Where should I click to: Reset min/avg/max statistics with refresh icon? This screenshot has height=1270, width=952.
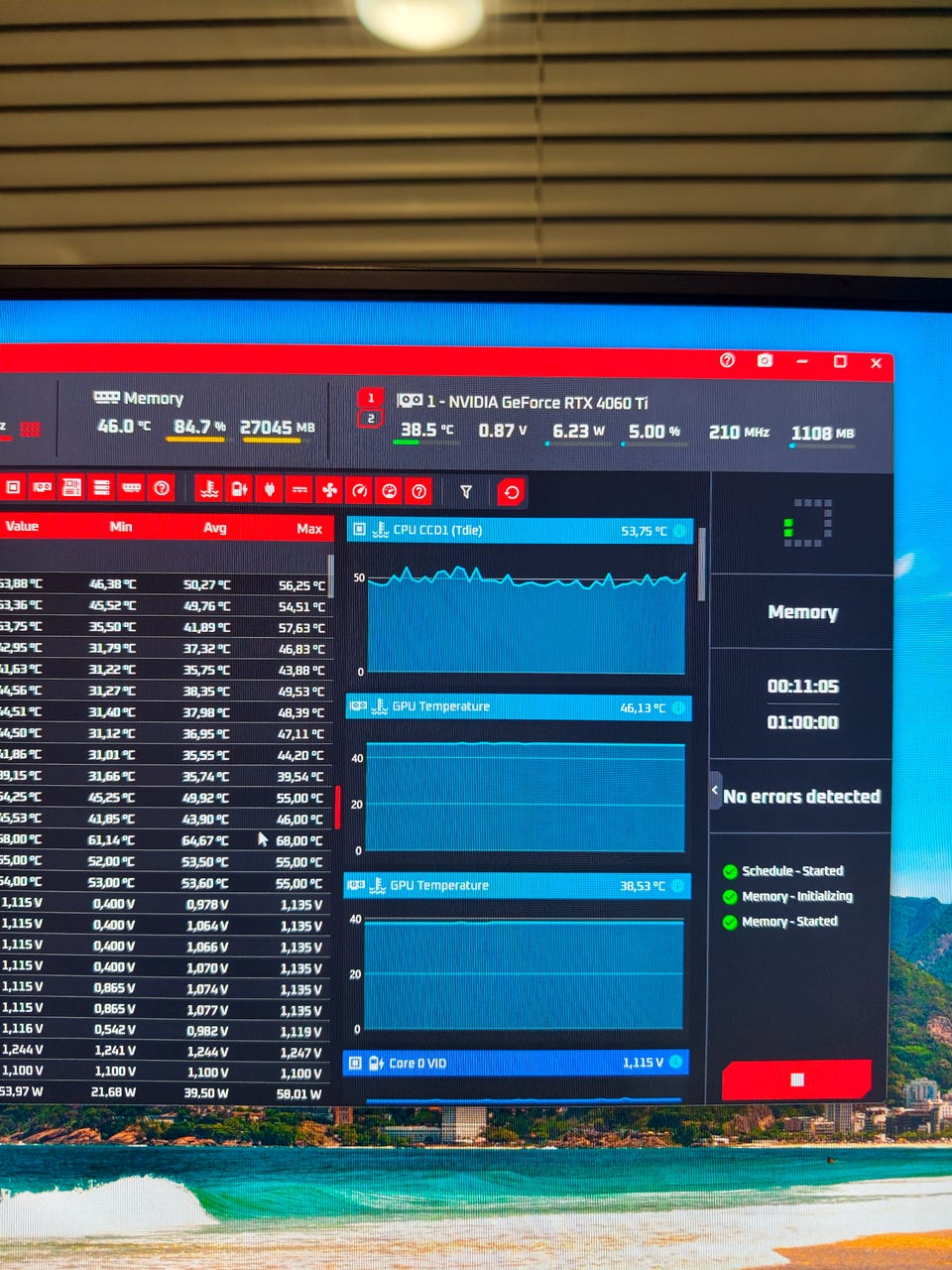511,492
